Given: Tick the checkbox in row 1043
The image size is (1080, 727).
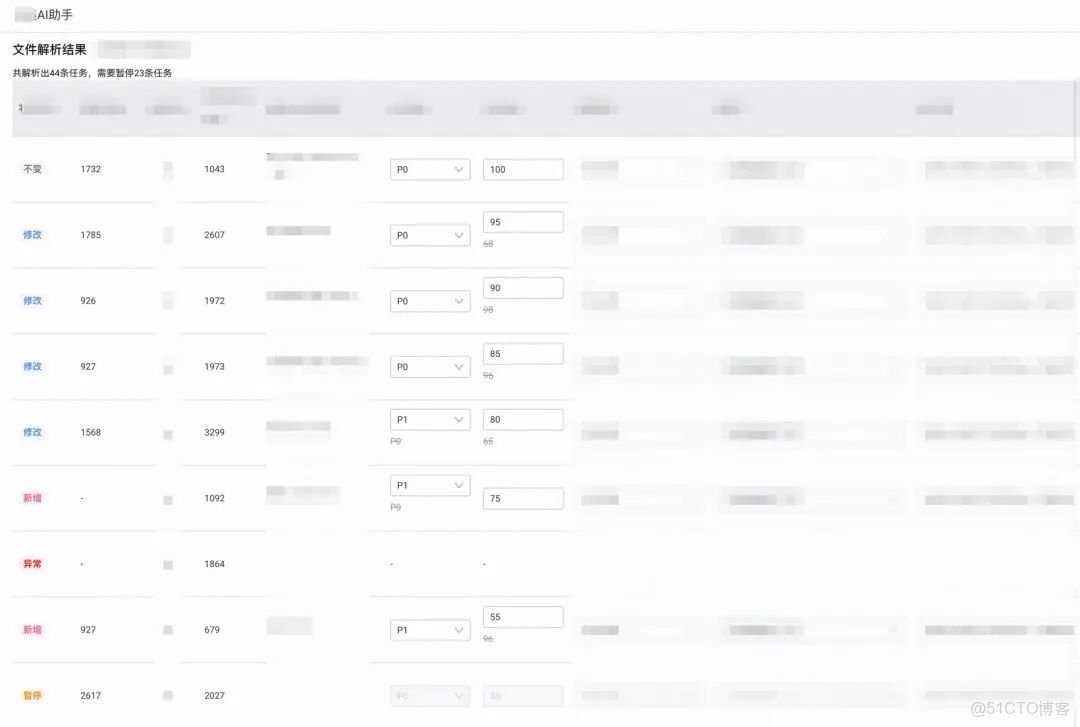Looking at the screenshot, I should pos(167,169).
